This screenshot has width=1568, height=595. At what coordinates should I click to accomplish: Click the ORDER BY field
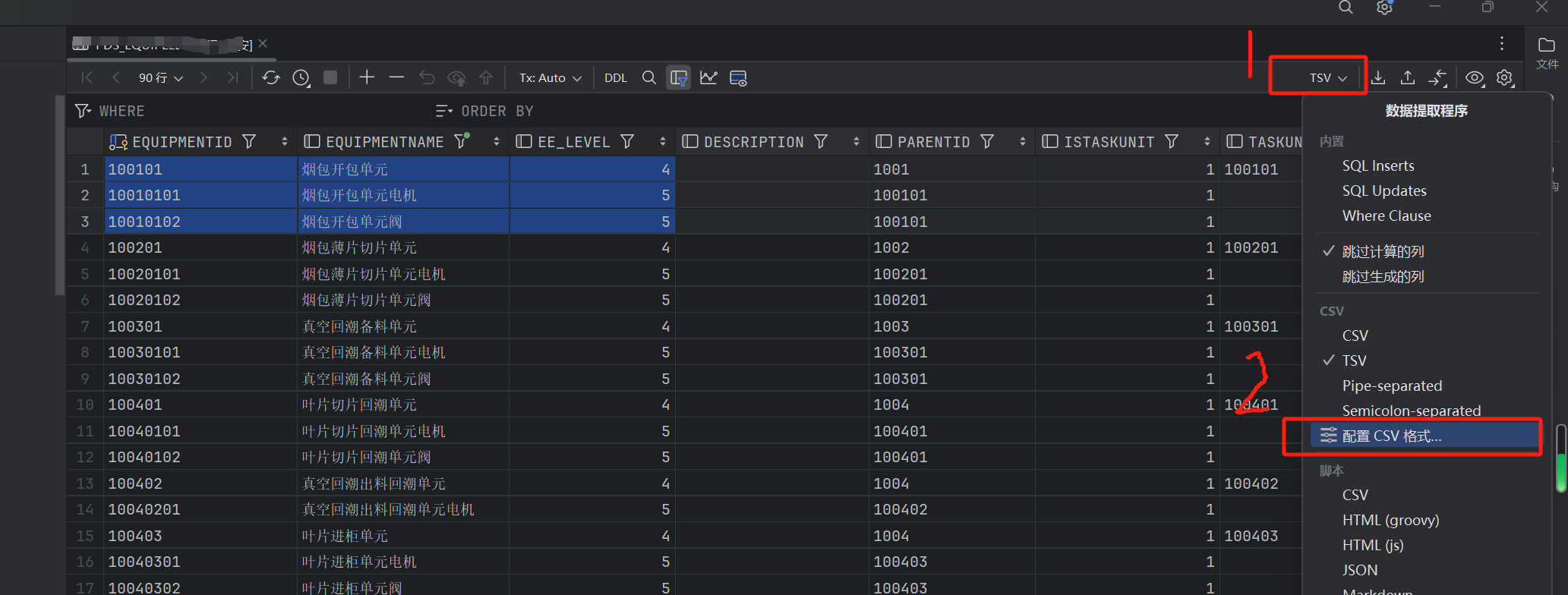[866, 111]
